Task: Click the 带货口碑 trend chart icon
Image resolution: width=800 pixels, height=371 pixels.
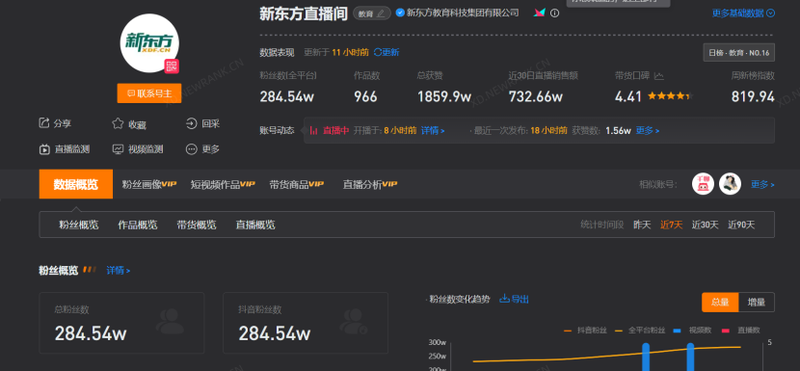Action: [659, 76]
